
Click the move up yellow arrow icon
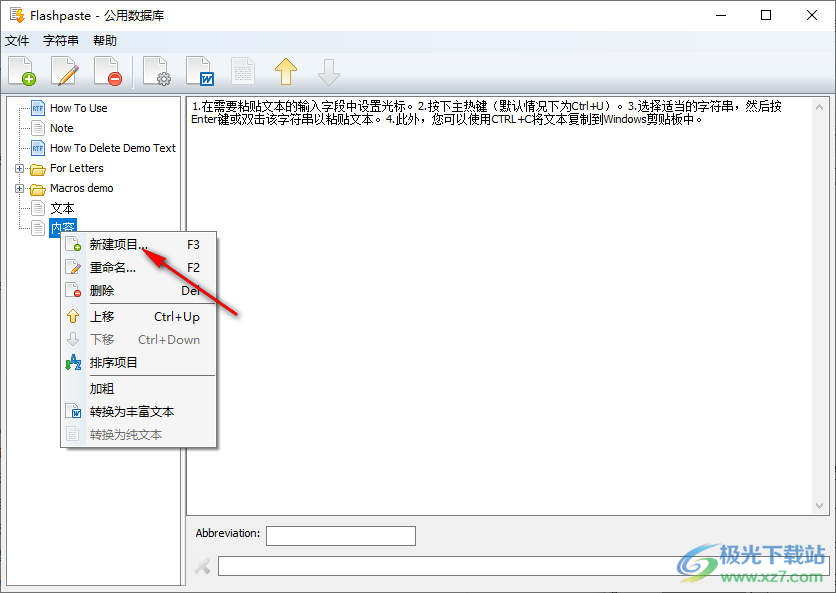click(287, 70)
